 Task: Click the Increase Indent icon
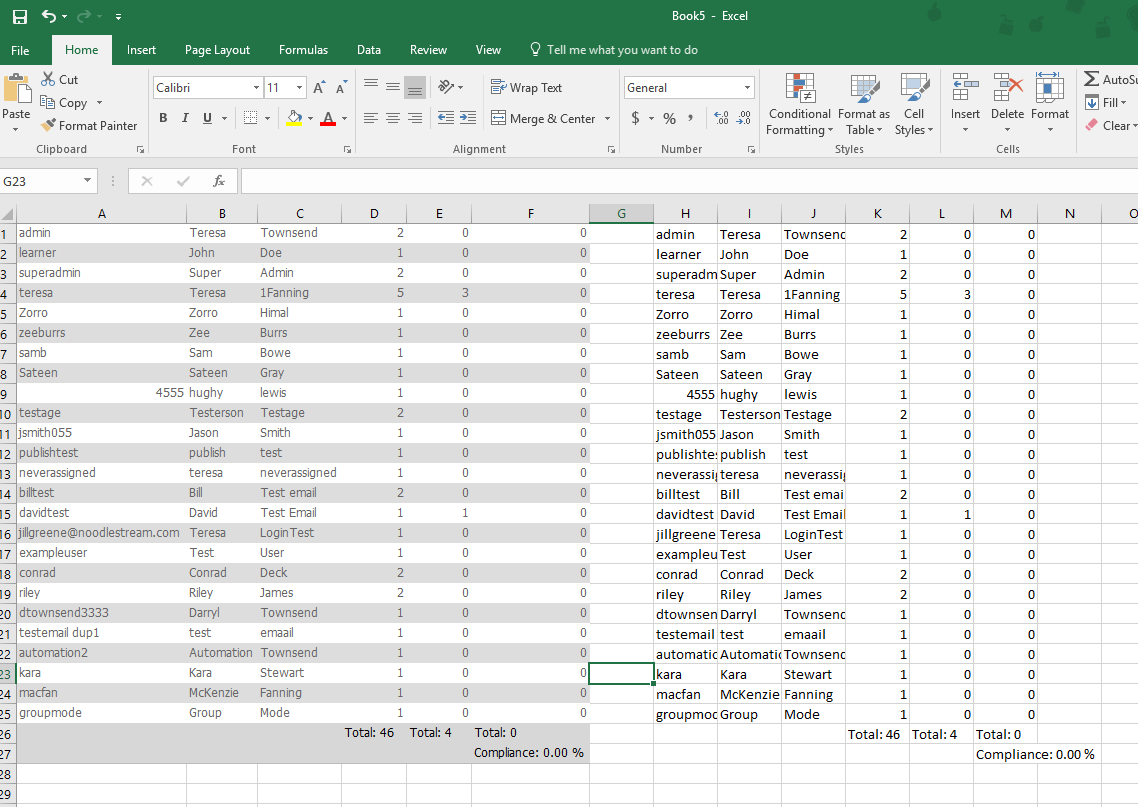(x=468, y=118)
